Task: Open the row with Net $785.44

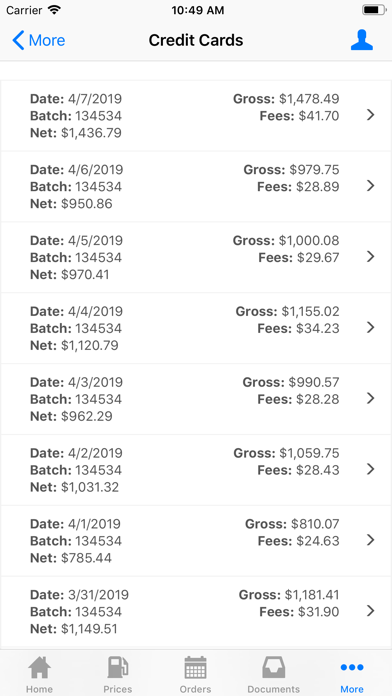Action: pyautogui.click(x=196, y=541)
